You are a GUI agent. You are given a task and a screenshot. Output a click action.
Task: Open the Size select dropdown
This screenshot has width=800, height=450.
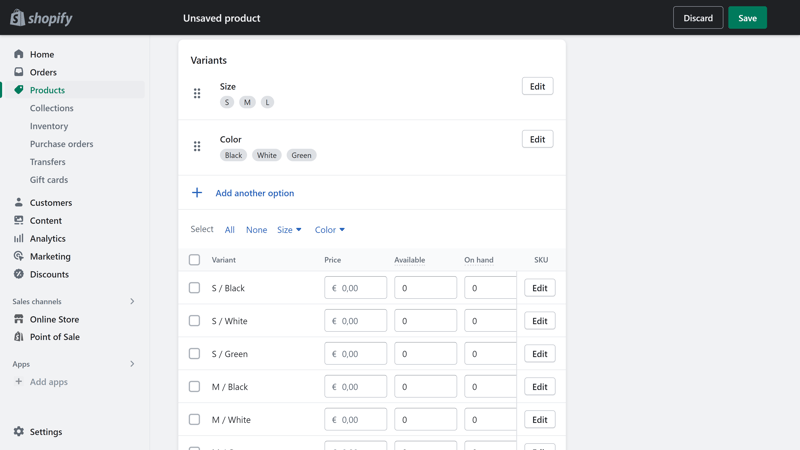(x=289, y=230)
